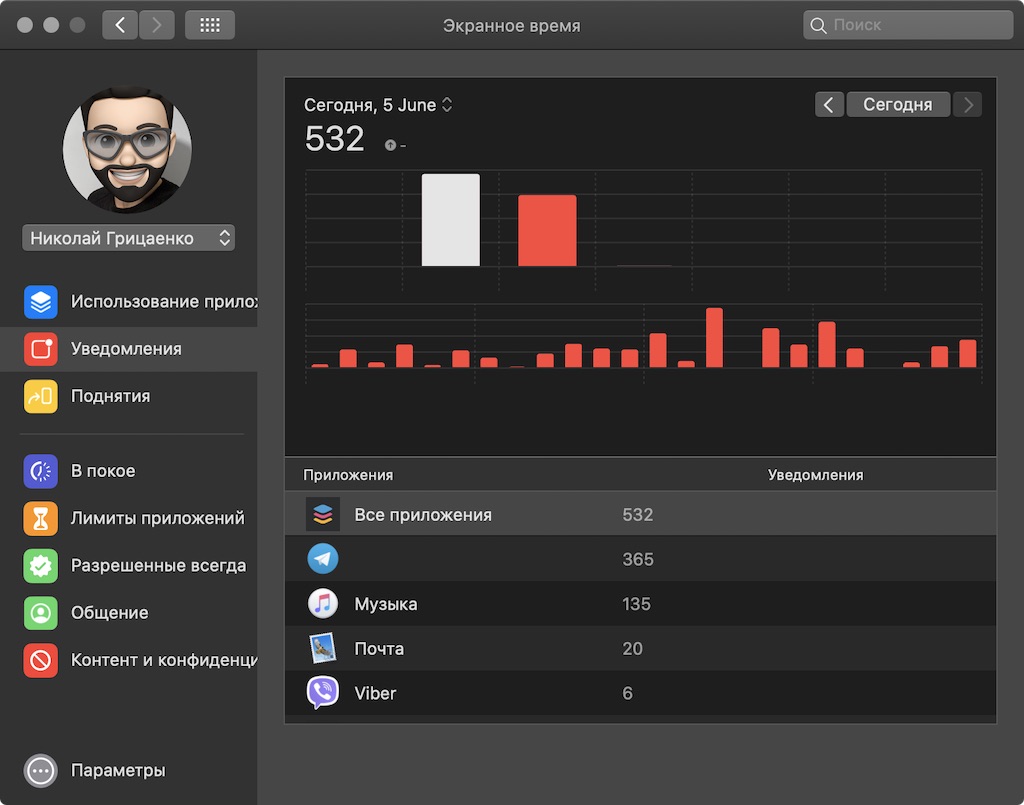Expand the Николай Грицаенко user dropdown
Viewport: 1024px width, 805px height.
pyautogui.click(x=129, y=238)
